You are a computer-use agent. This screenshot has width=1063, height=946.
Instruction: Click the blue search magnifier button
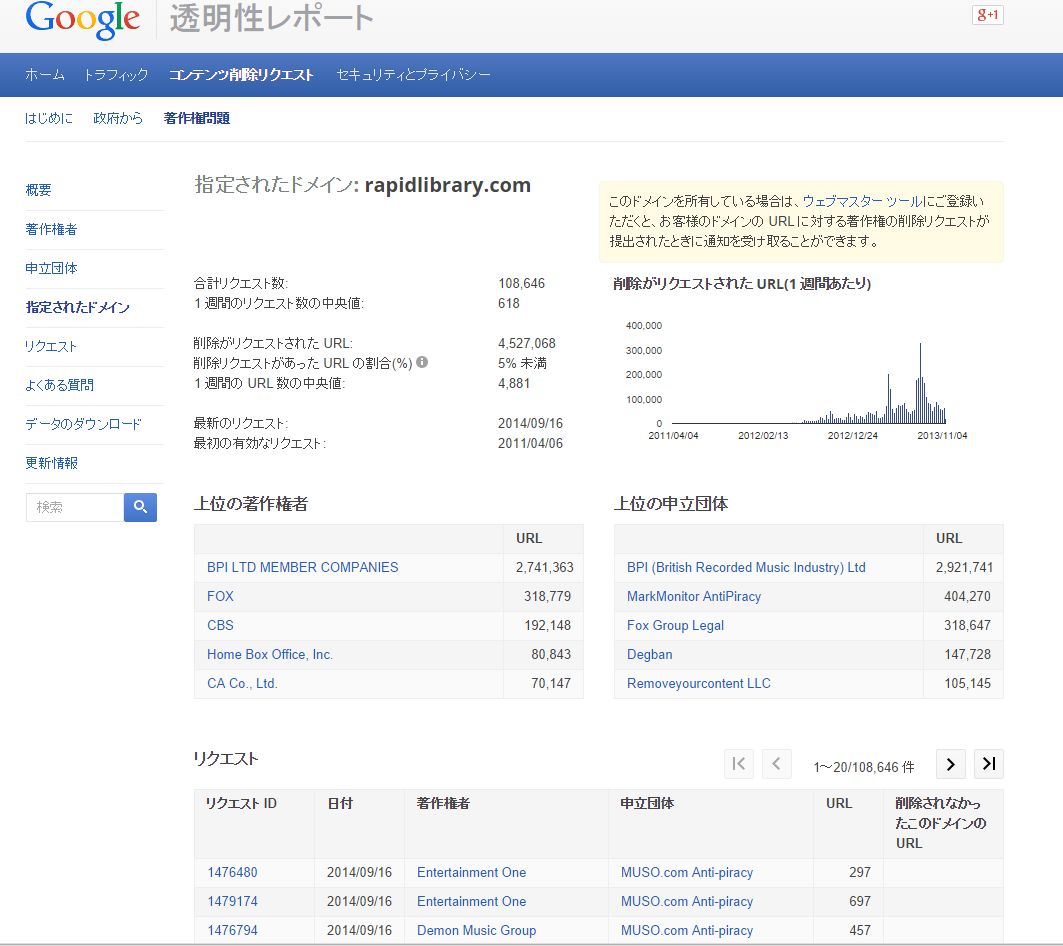(x=140, y=507)
